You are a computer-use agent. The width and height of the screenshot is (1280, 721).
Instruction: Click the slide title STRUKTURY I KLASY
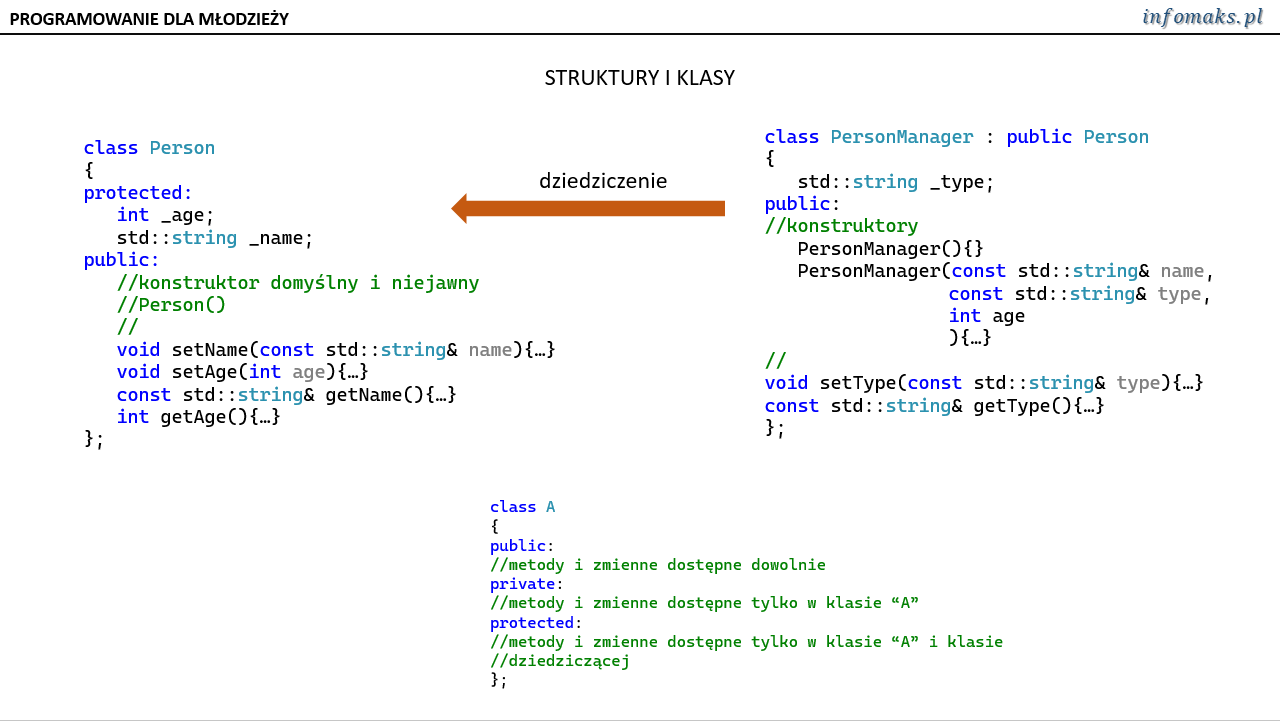640,78
